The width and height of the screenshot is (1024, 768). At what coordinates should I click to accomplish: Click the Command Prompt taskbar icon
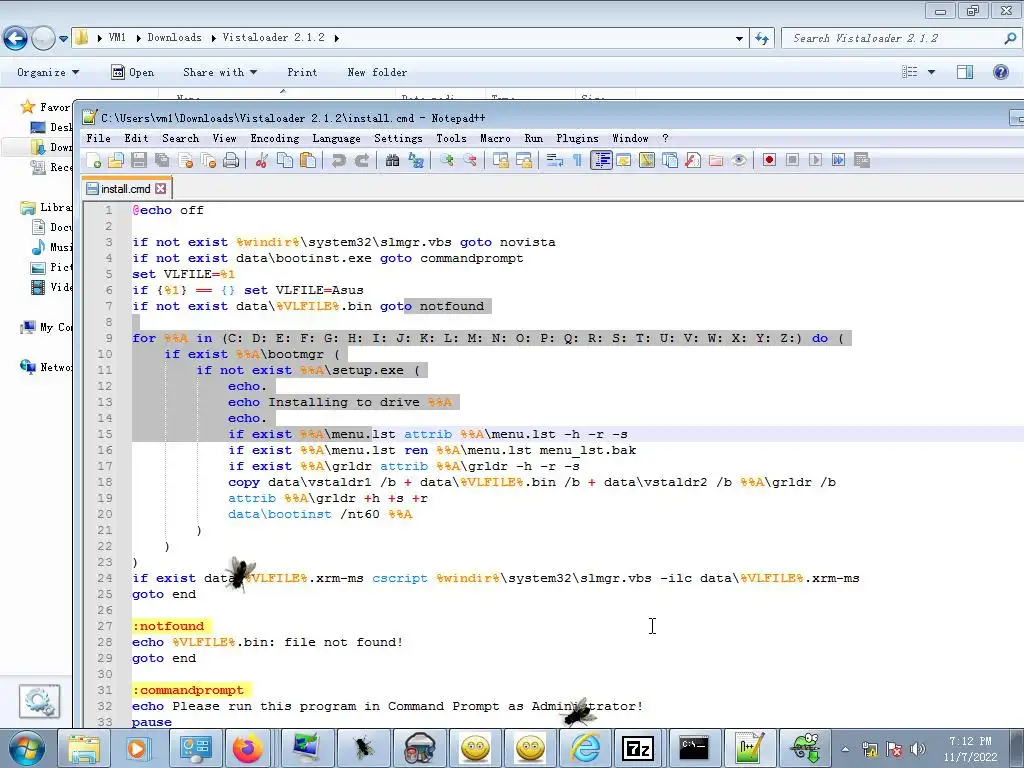pyautogui.click(x=693, y=748)
